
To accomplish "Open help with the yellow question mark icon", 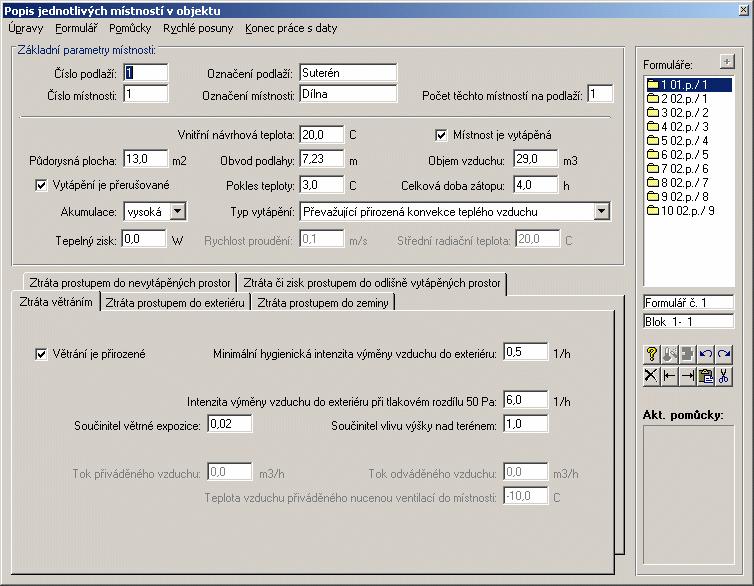I will tap(651, 354).
